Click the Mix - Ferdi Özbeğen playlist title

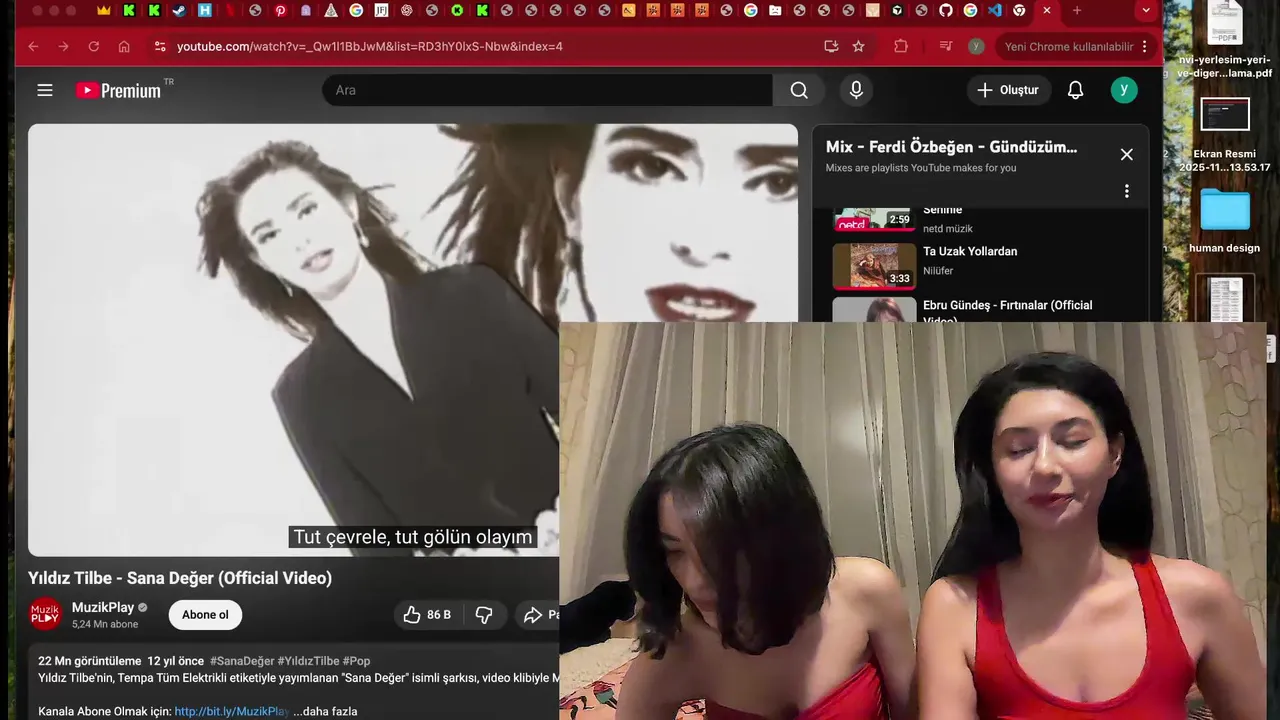click(x=951, y=147)
